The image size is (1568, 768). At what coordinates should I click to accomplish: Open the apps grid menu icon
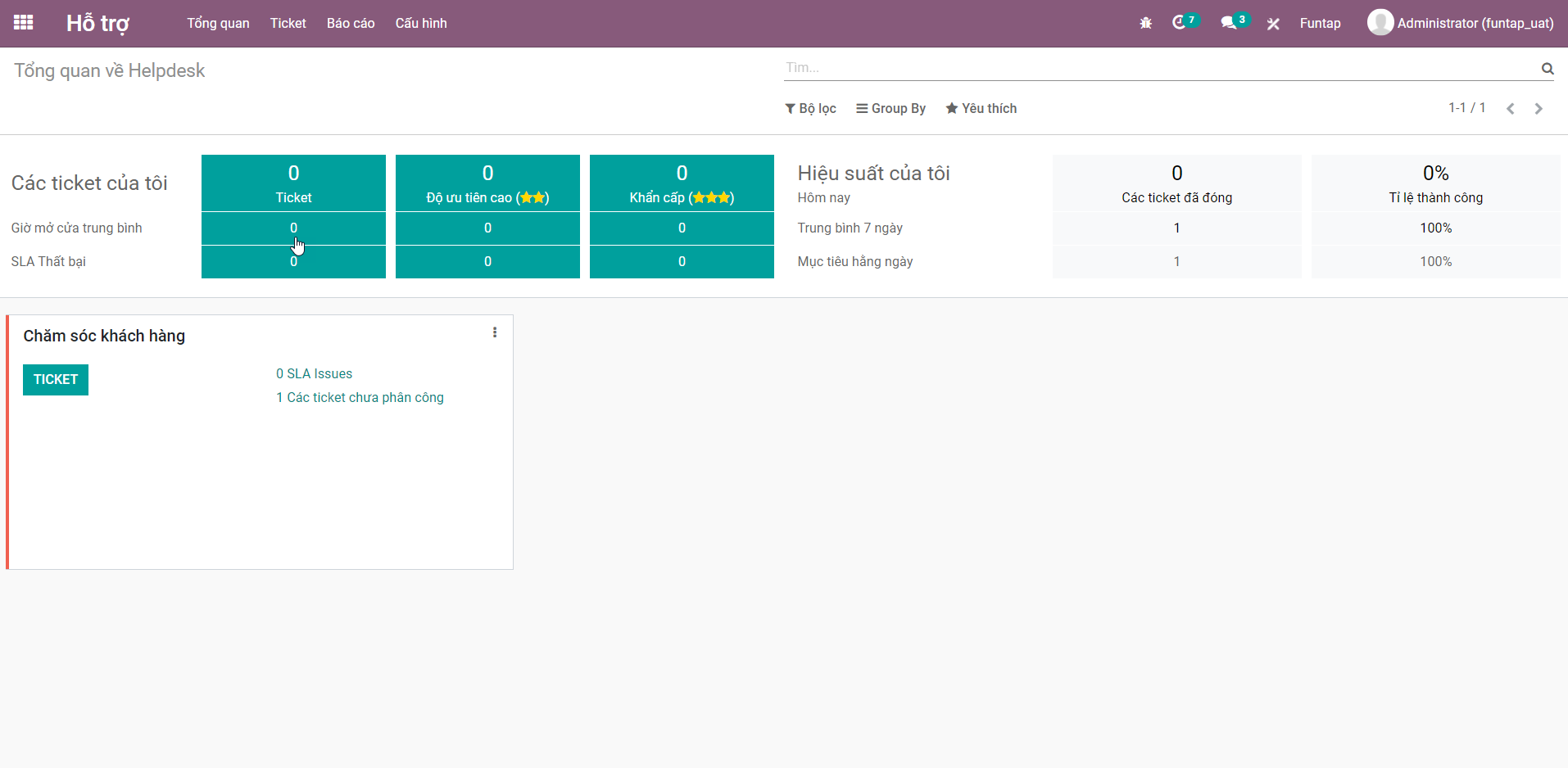24,23
